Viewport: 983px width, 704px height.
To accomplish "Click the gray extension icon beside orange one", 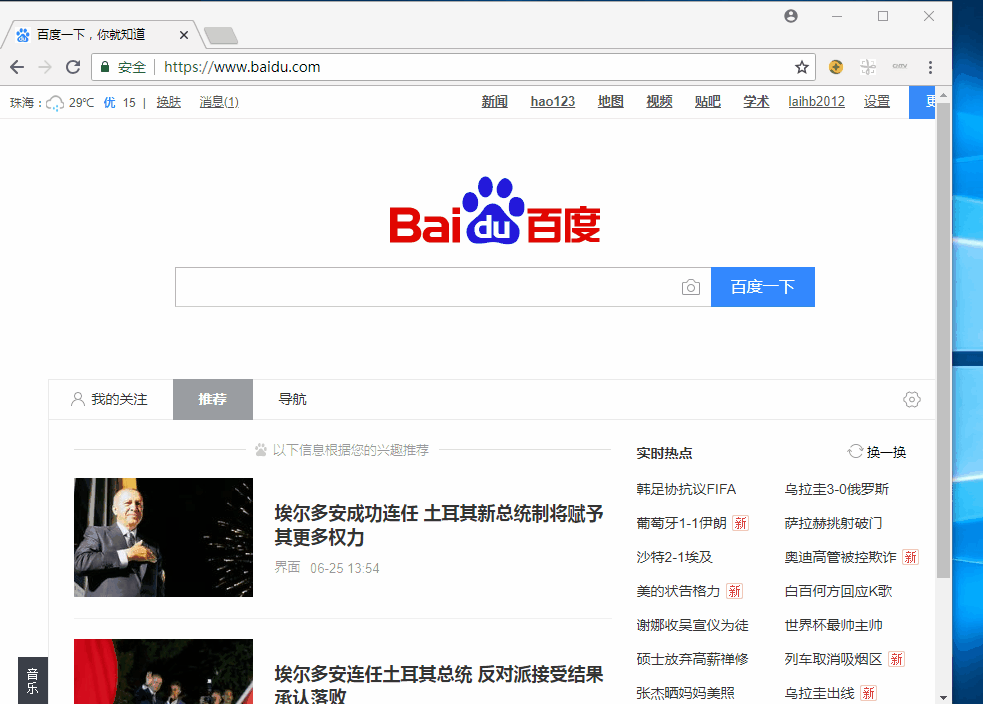I will point(868,66).
